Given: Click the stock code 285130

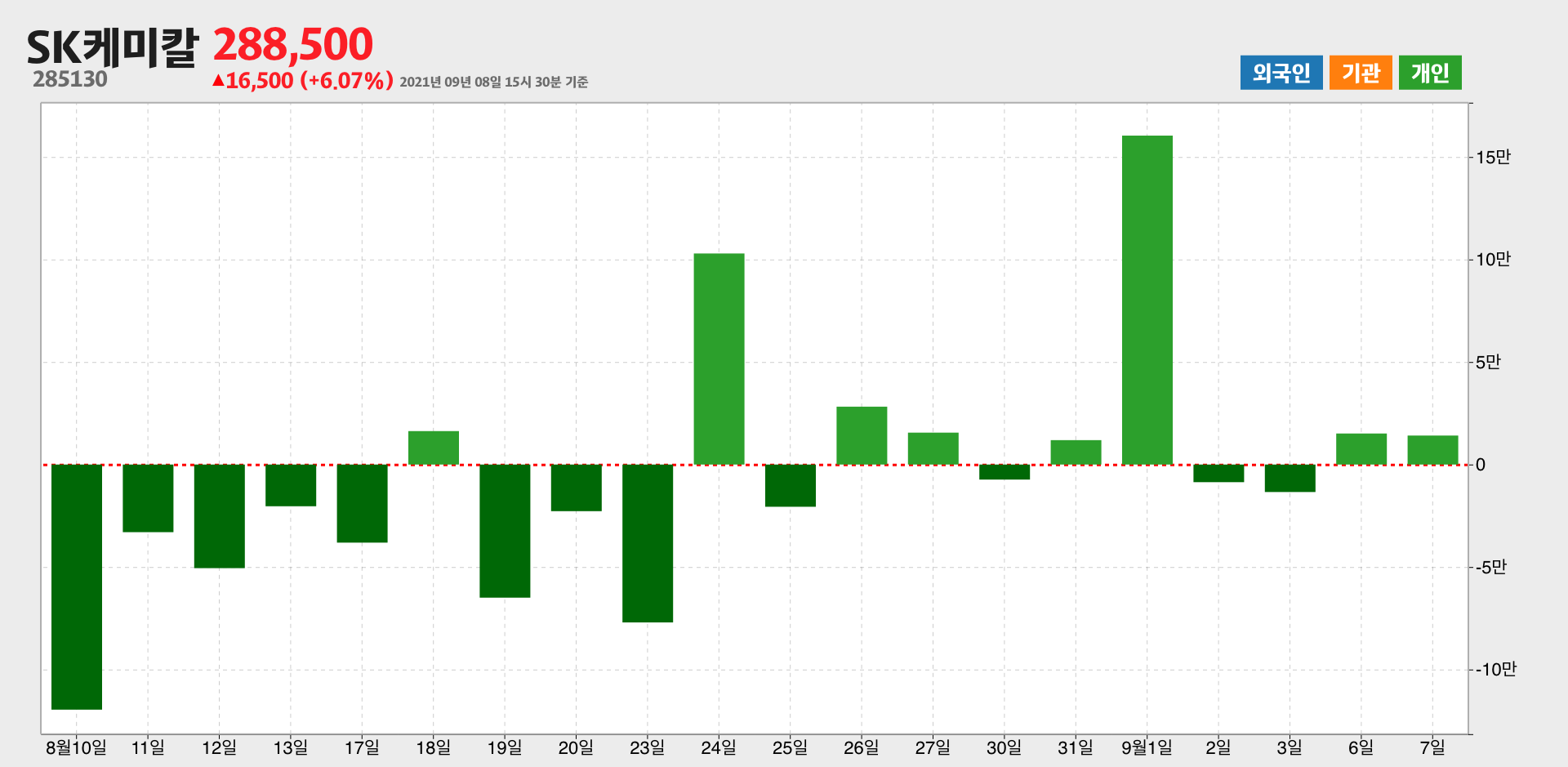Looking at the screenshot, I should point(70,79).
